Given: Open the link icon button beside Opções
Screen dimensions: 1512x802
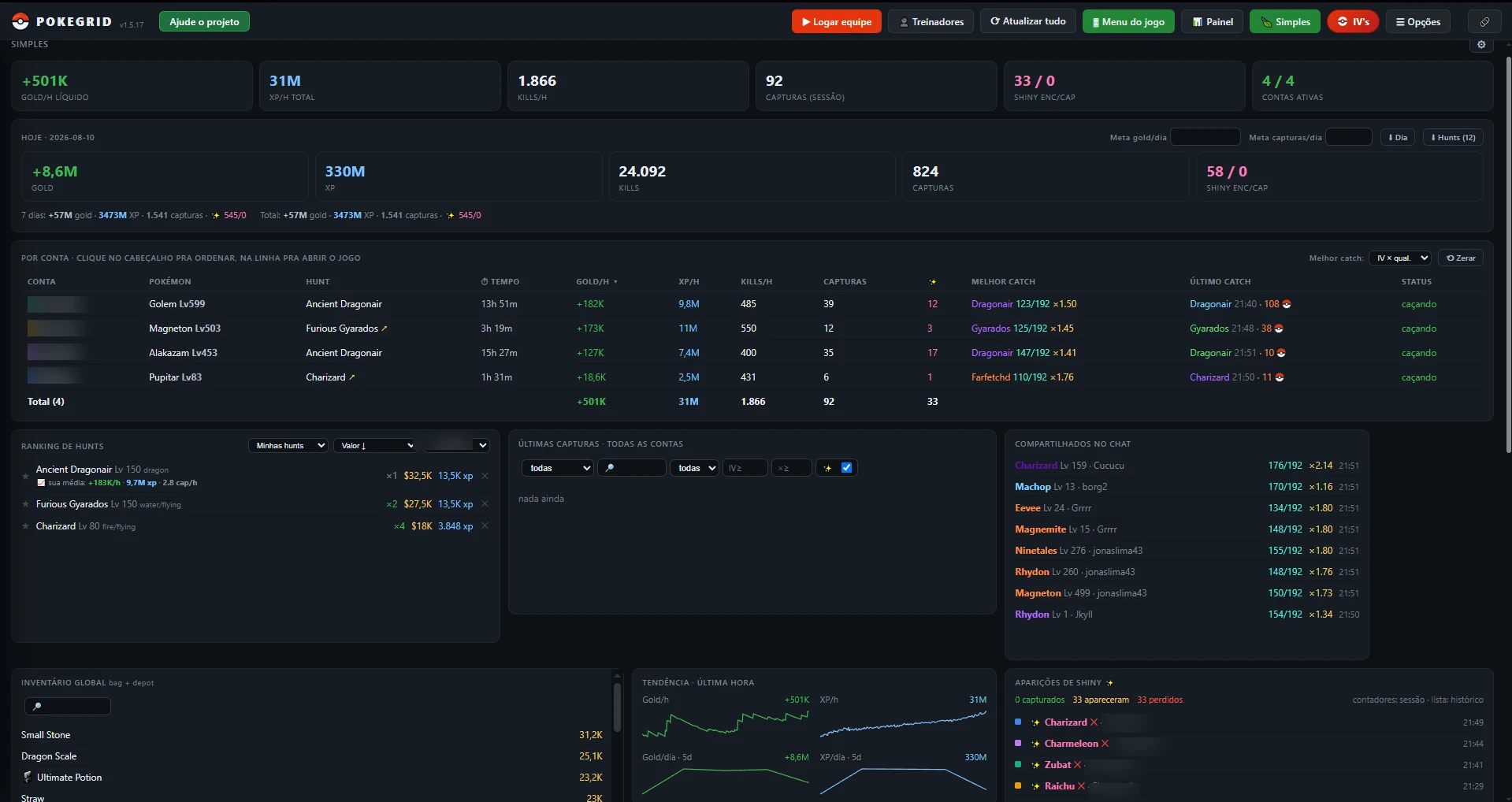Looking at the screenshot, I should (1484, 22).
